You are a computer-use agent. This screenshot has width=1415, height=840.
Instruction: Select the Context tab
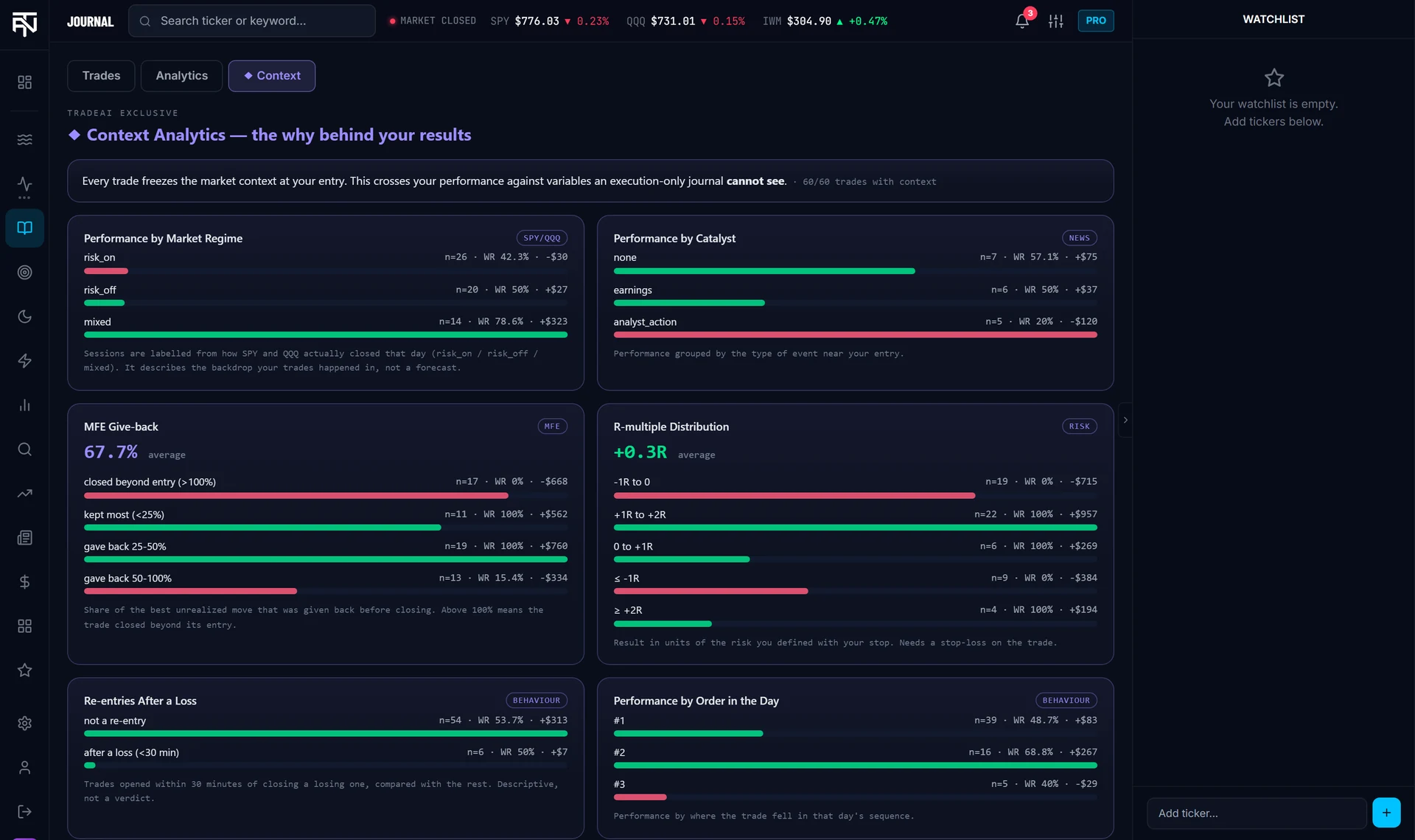[272, 76]
